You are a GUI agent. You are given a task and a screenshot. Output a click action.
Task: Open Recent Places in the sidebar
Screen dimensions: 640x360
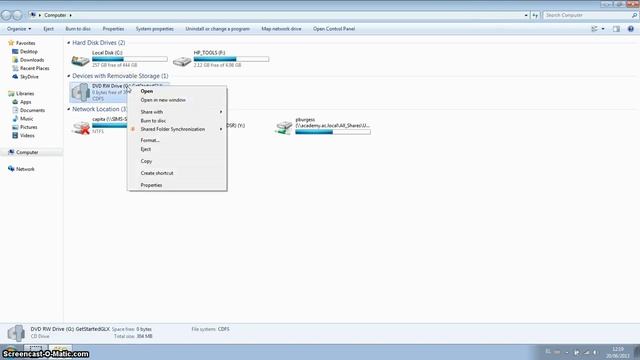point(34,68)
